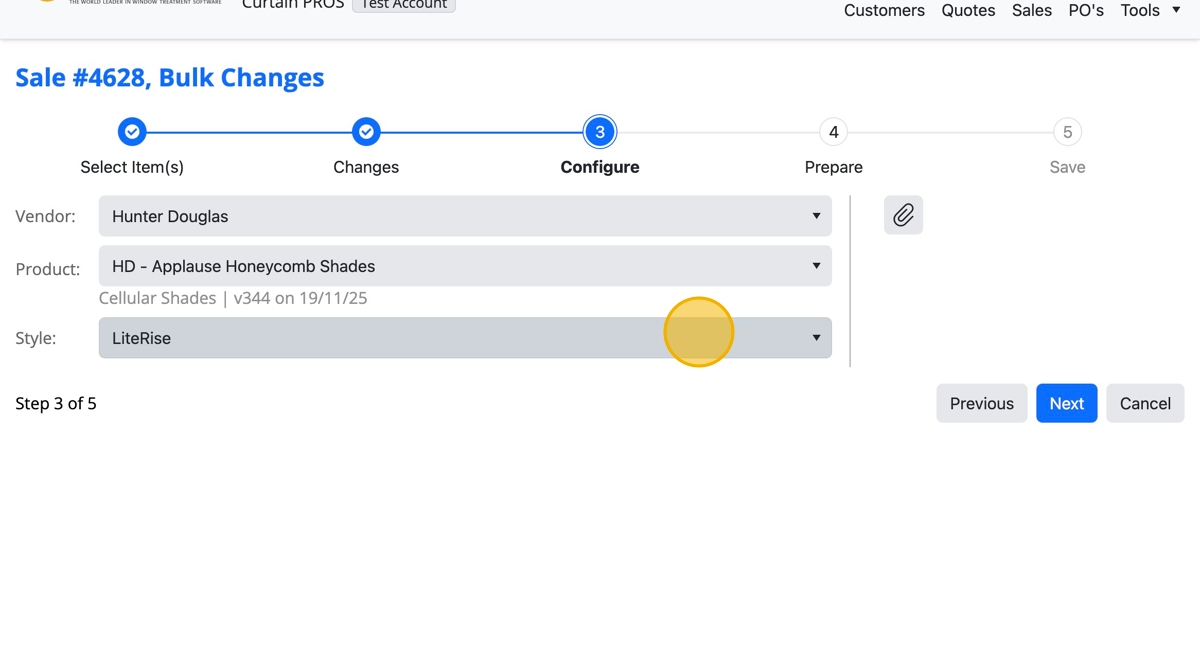Screen dimensions: 1200x670
Task: Open the Customers menu
Action: click(884, 10)
